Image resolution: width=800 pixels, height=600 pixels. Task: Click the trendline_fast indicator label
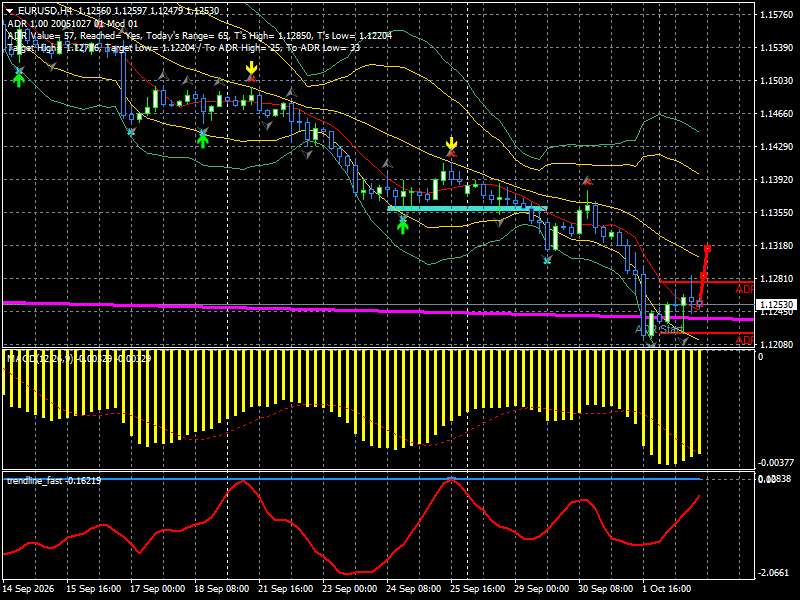click(x=54, y=481)
